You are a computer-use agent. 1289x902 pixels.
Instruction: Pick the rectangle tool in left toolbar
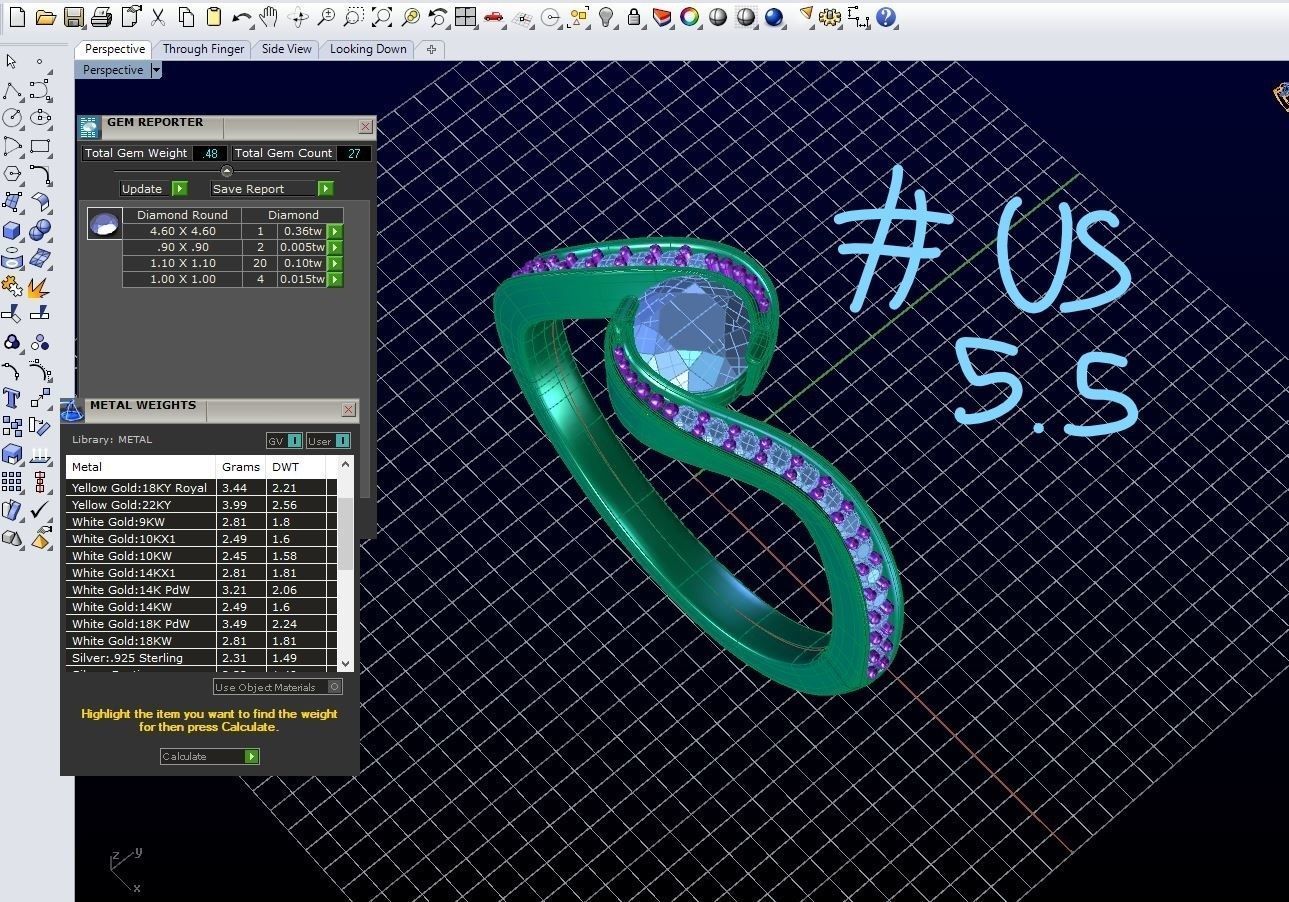[40, 146]
